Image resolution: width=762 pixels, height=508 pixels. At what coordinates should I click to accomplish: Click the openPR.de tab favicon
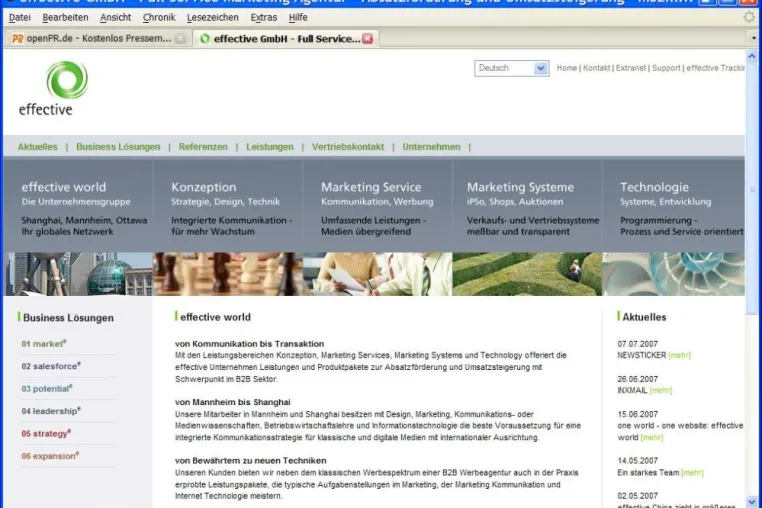pyautogui.click(x=17, y=39)
